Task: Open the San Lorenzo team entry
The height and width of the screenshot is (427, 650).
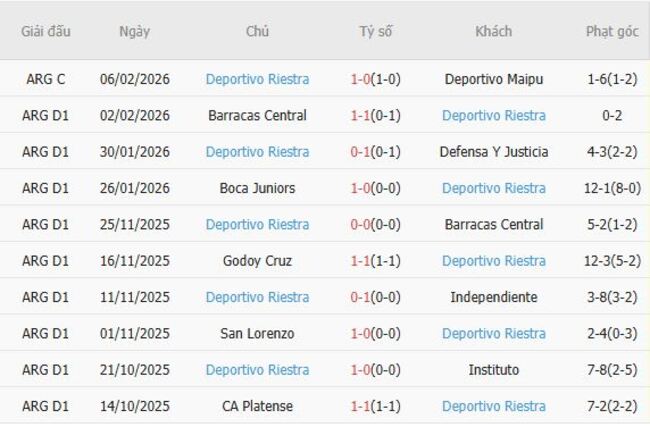Action: pos(257,333)
